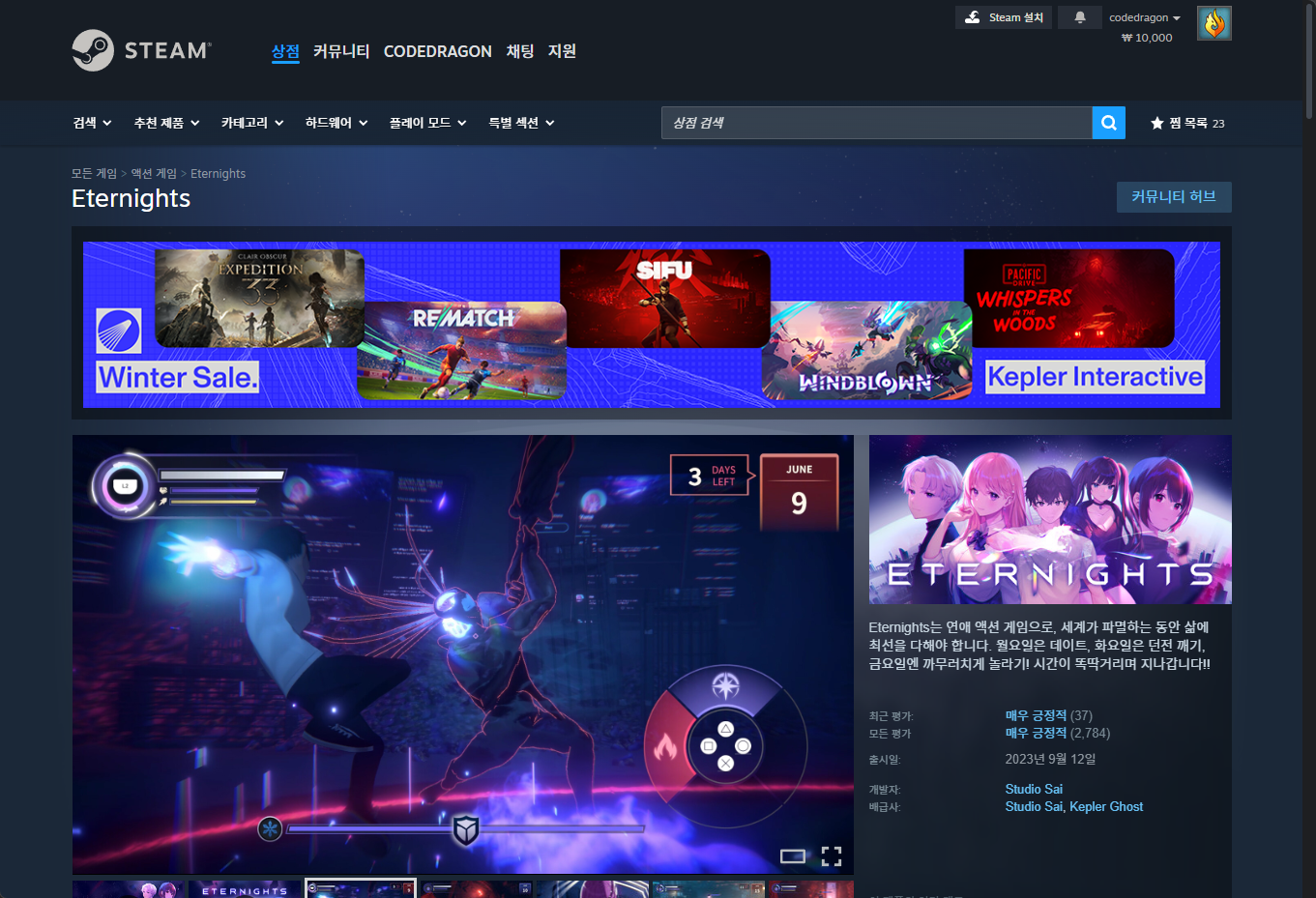Click the Windblown game banner image

[866, 350]
